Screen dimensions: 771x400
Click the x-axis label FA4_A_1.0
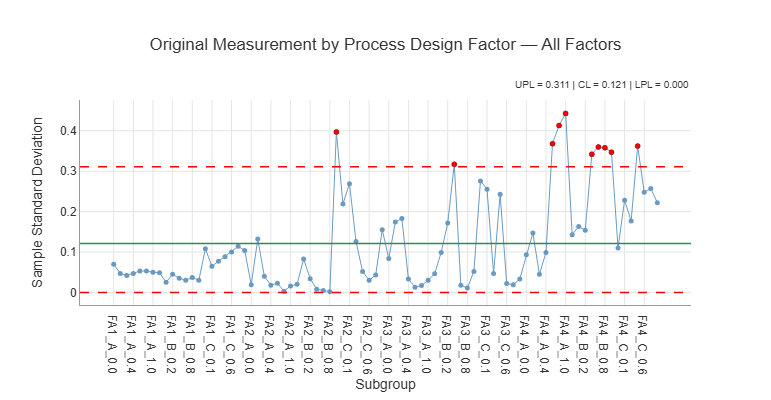(x=564, y=344)
